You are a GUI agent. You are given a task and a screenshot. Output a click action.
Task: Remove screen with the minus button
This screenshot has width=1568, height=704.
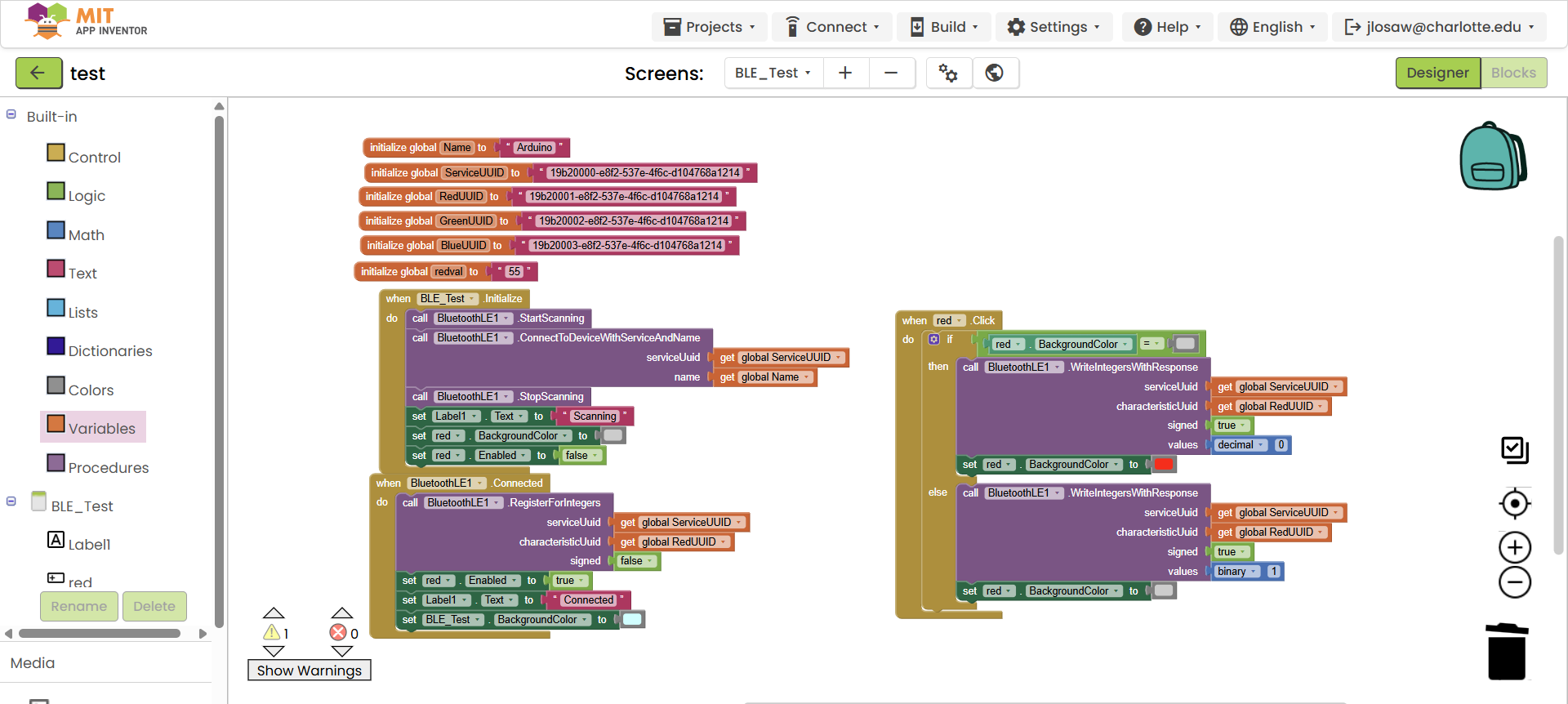pyautogui.click(x=891, y=74)
